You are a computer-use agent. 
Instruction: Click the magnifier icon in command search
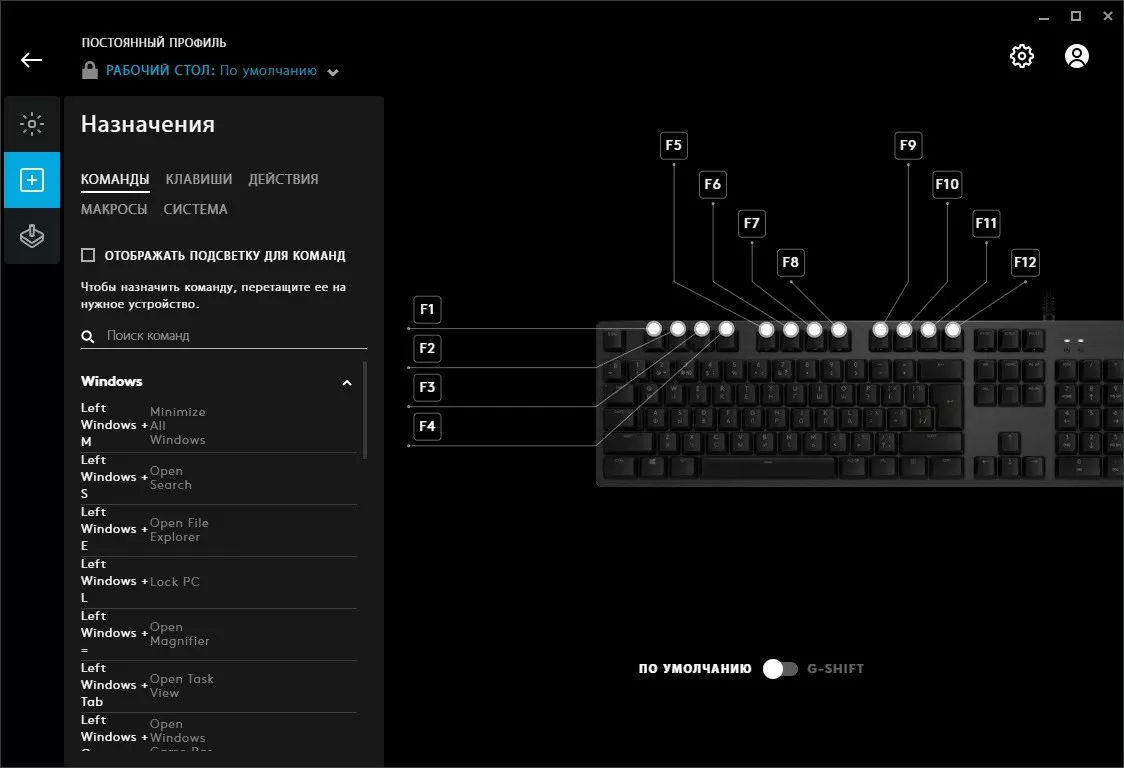[x=88, y=337]
